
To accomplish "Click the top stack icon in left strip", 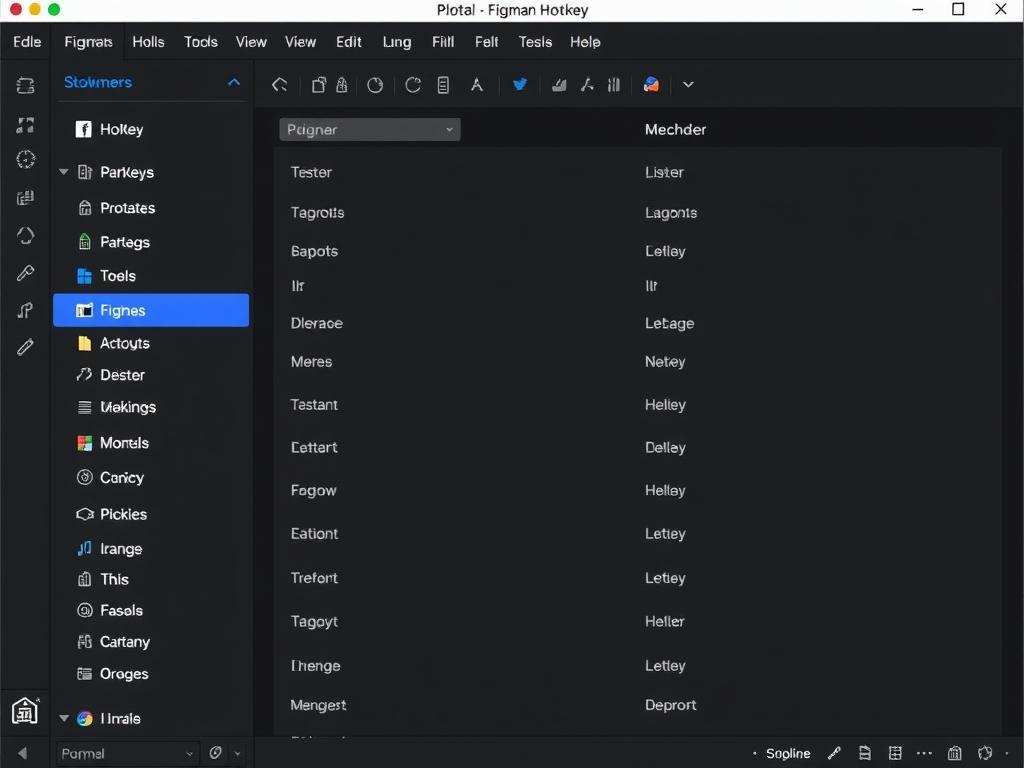I will [x=25, y=86].
